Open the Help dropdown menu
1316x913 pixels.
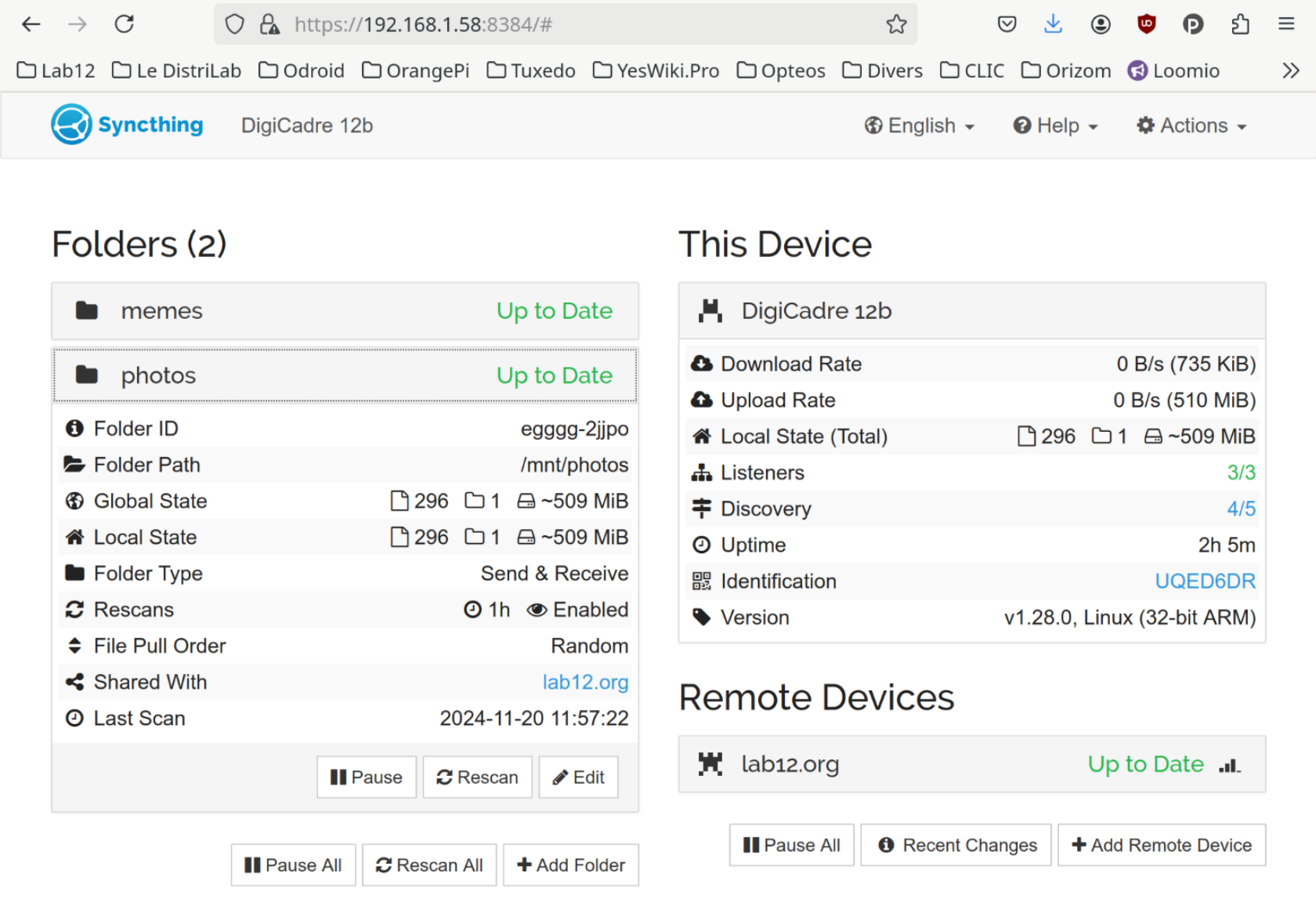tap(1055, 126)
